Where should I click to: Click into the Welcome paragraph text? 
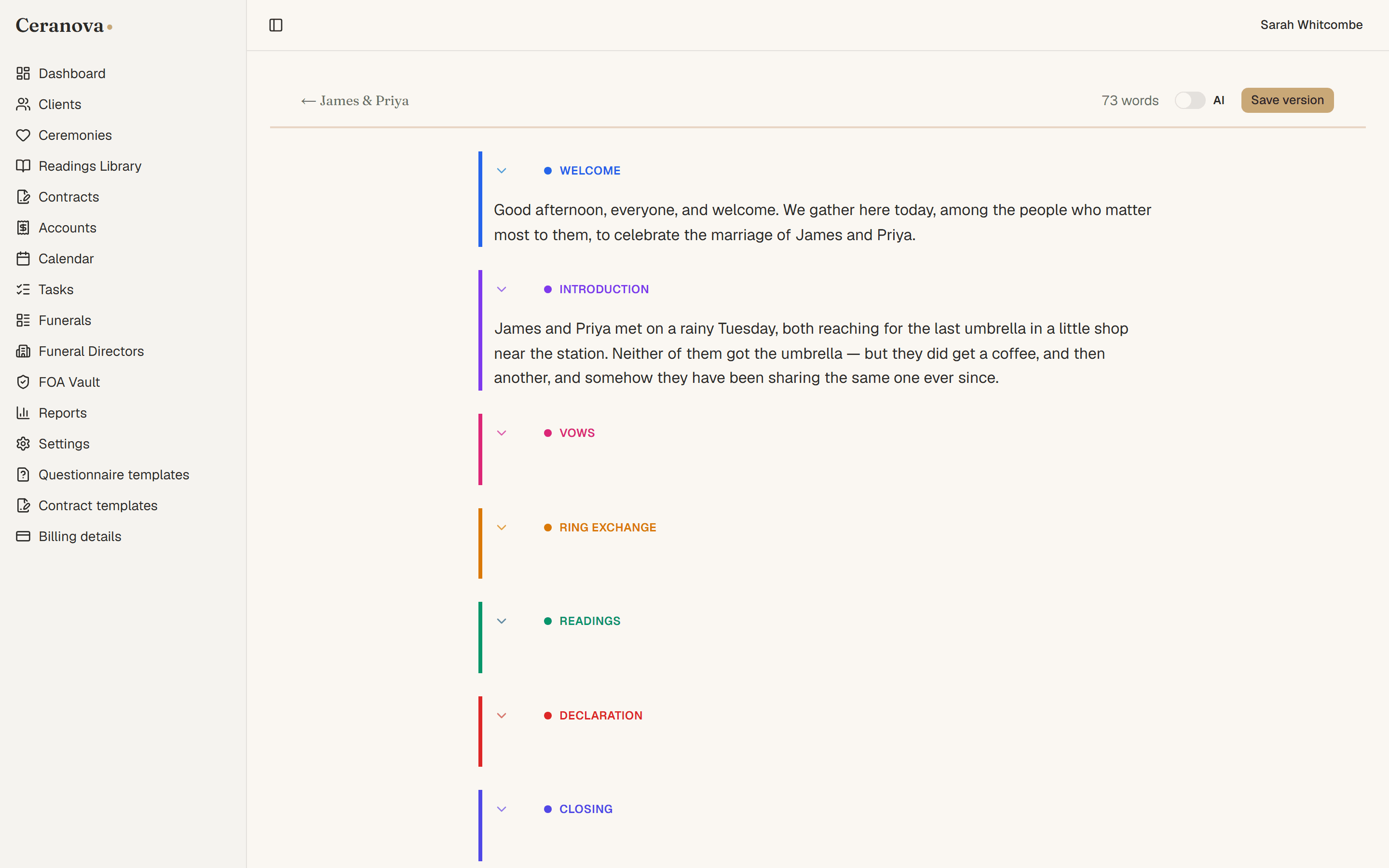pos(822,223)
